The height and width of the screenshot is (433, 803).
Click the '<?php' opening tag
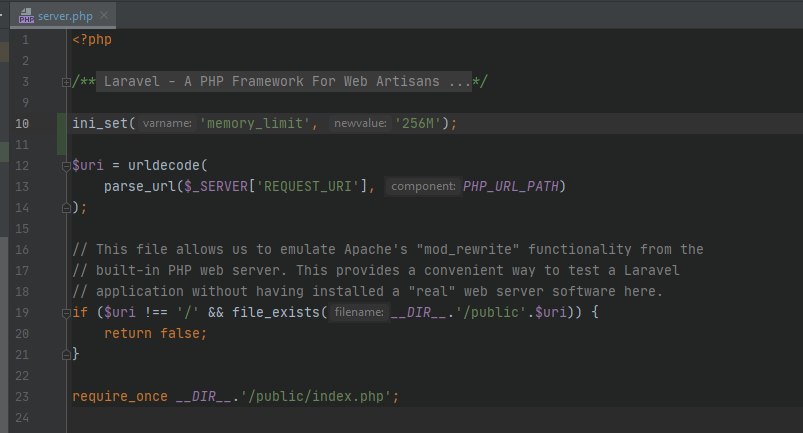(x=92, y=39)
